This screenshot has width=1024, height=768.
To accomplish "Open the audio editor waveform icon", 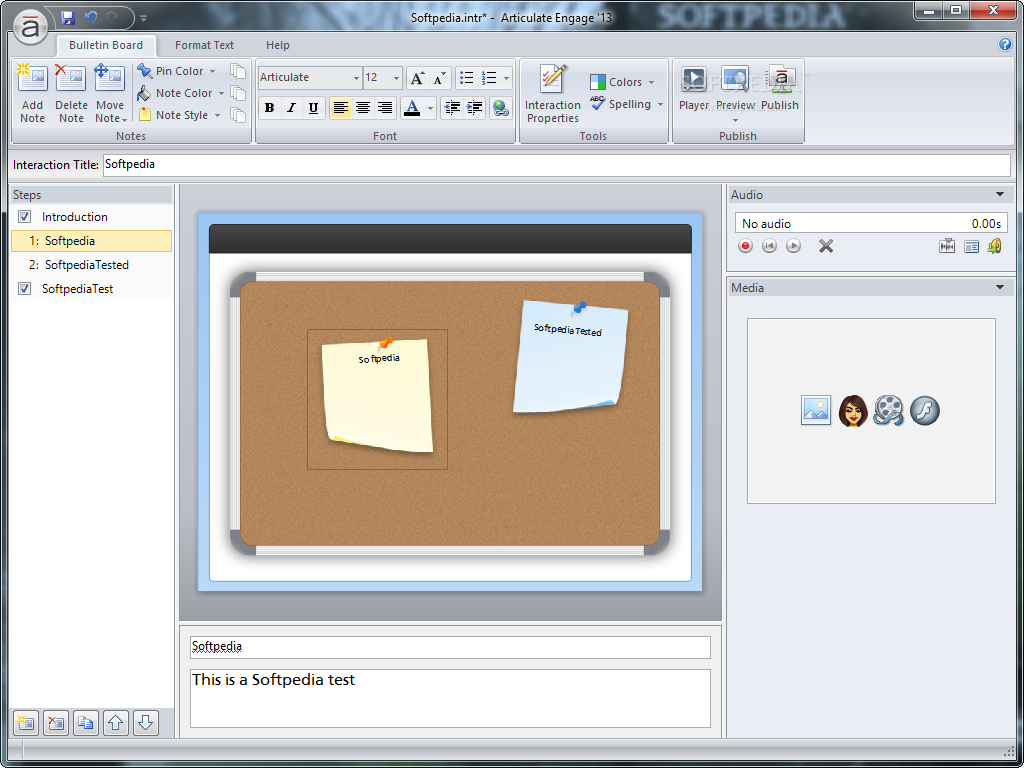I will tap(947, 246).
